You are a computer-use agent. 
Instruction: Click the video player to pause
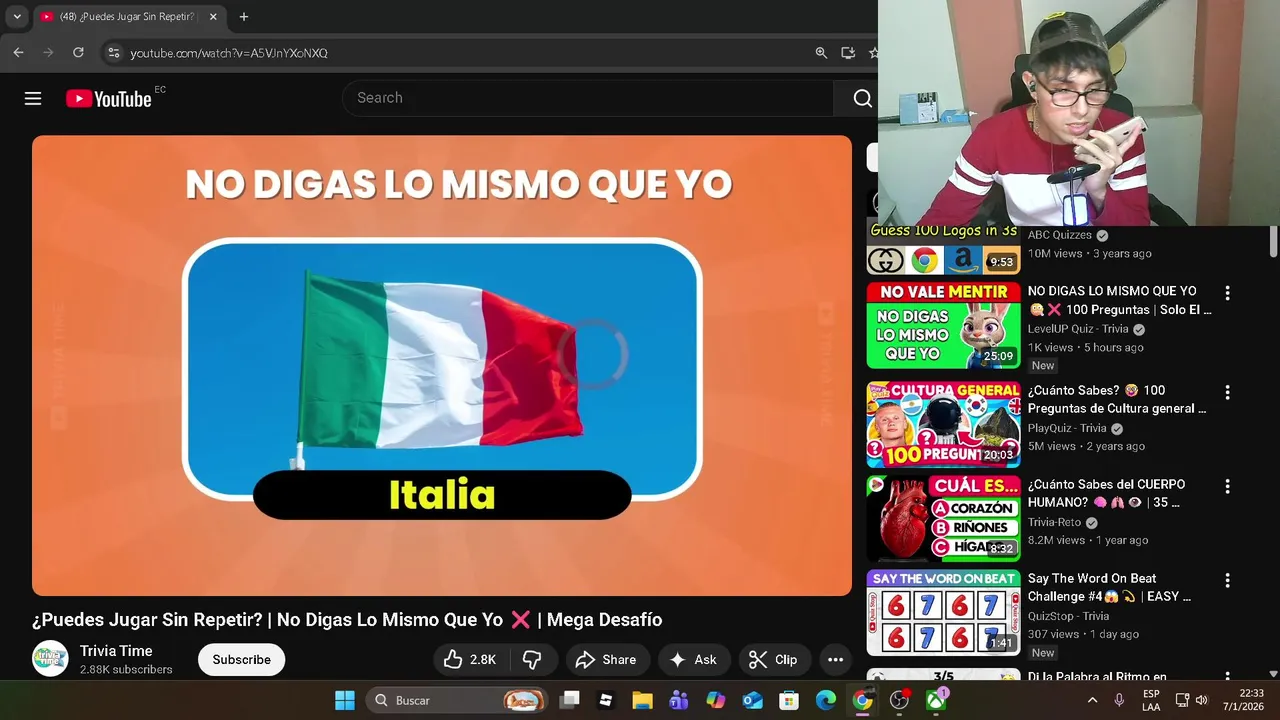pyautogui.click(x=442, y=365)
